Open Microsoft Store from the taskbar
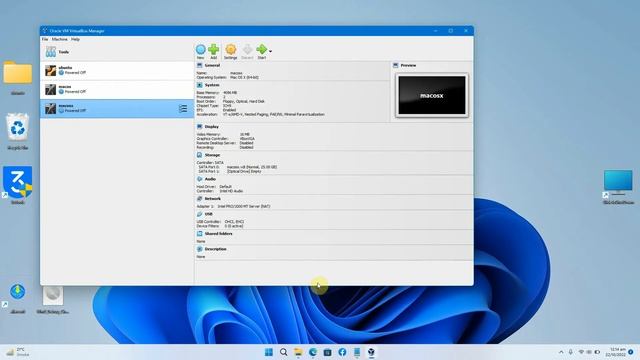This screenshot has width=640, height=360. pos(327,352)
